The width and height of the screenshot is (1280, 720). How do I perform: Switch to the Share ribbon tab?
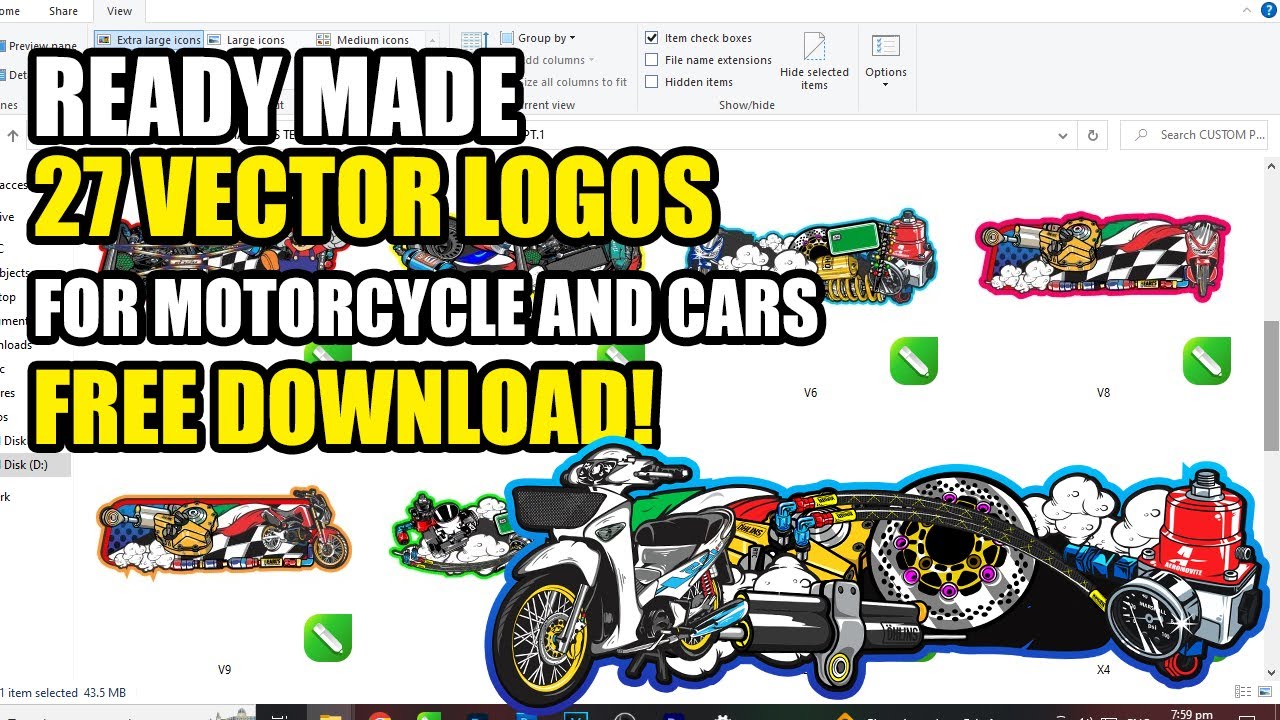63,11
